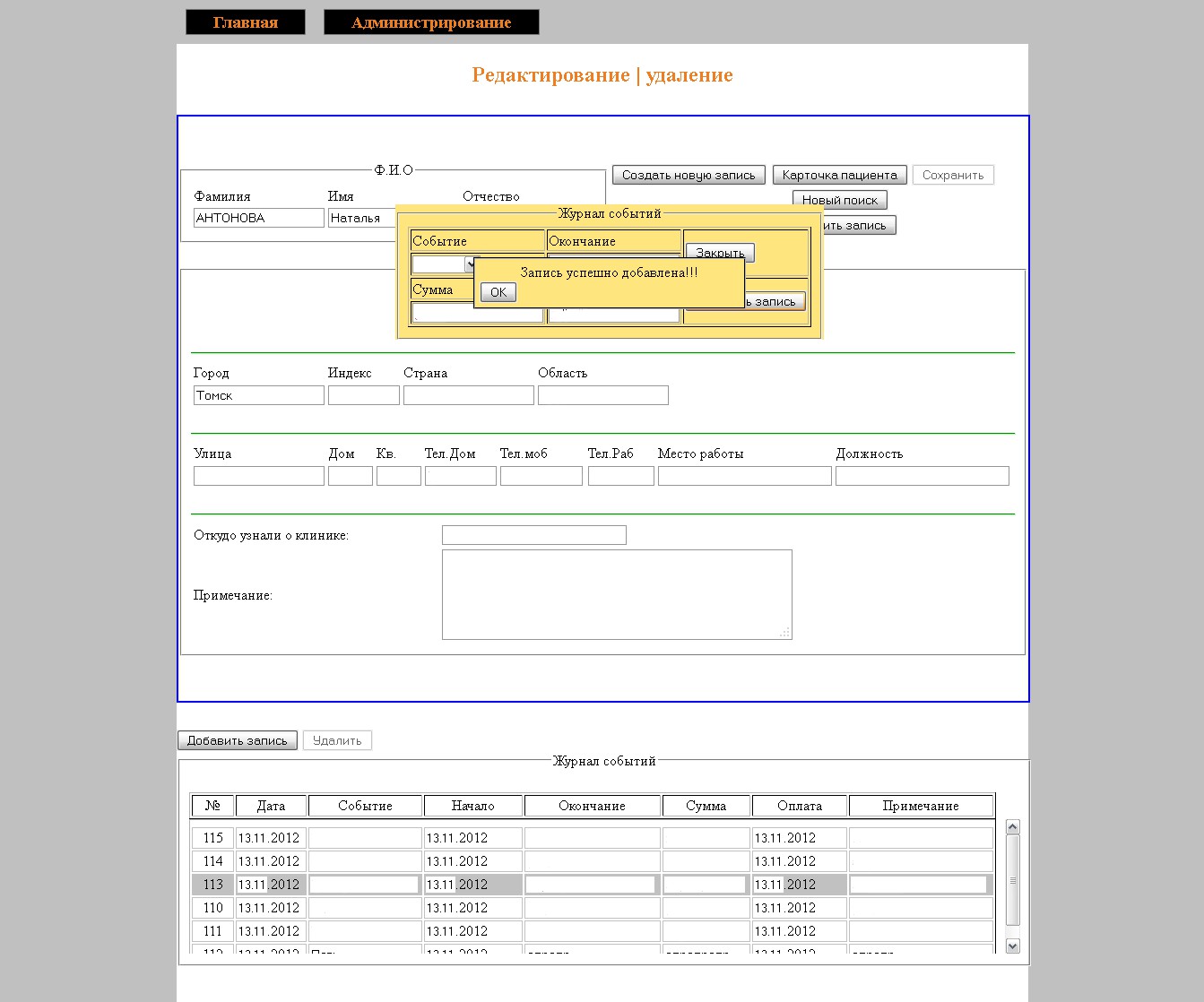Image resolution: width=1204 pixels, height=1002 pixels.
Task: Click the journal scrollbar up arrow
Action: pyautogui.click(x=1013, y=827)
